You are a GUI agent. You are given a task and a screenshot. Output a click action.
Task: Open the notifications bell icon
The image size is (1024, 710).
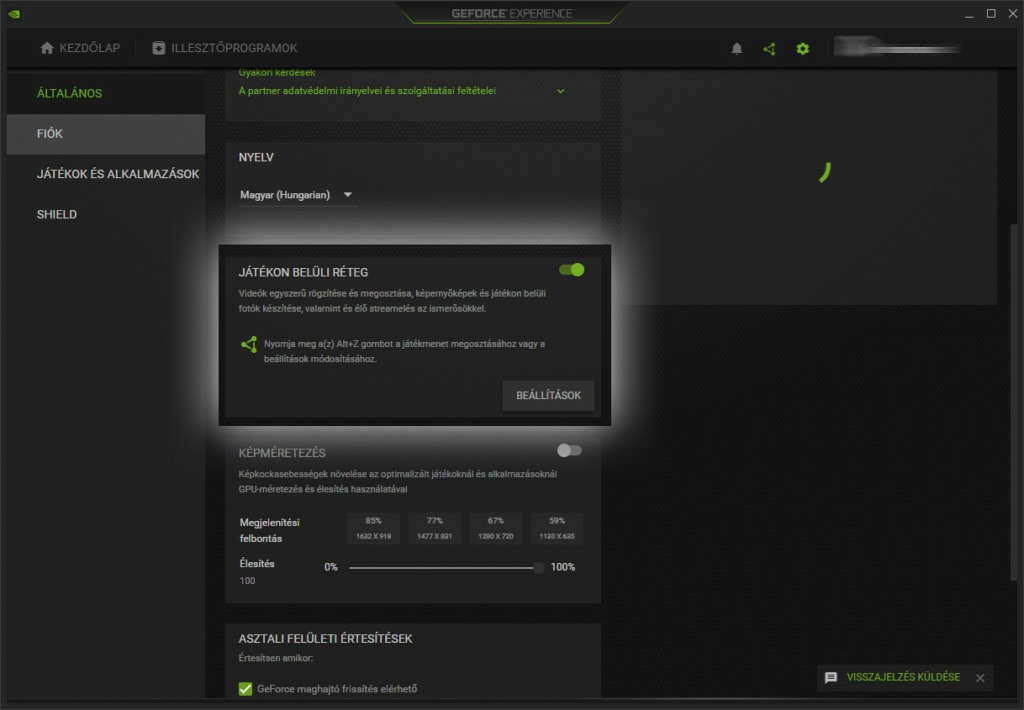(x=737, y=48)
